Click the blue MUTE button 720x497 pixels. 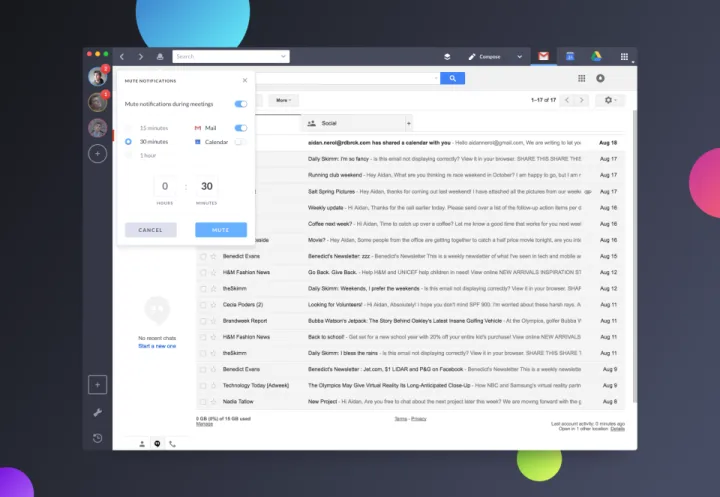coord(221,230)
